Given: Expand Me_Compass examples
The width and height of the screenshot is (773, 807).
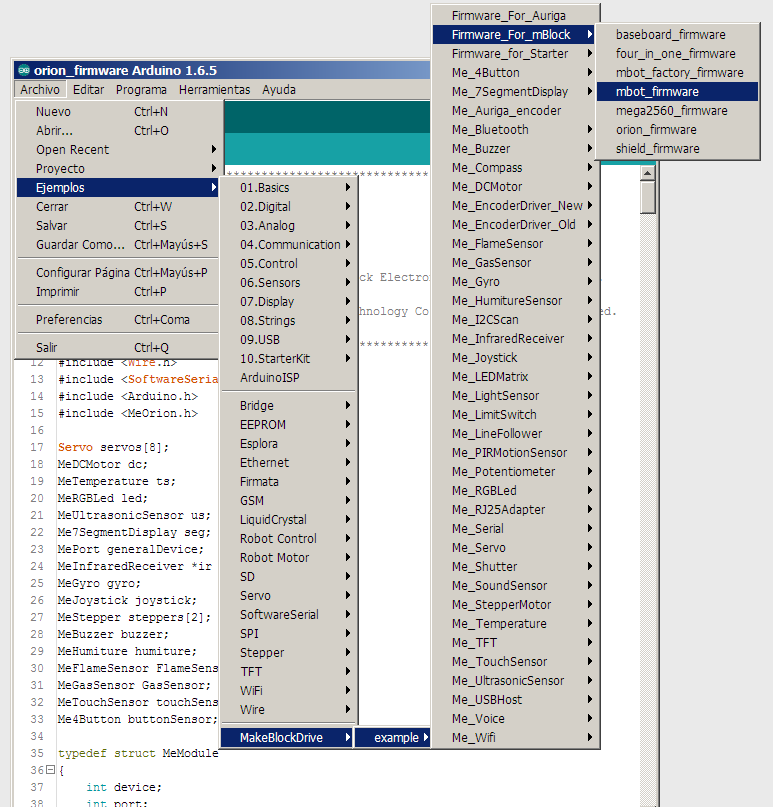Looking at the screenshot, I should tap(515, 168).
